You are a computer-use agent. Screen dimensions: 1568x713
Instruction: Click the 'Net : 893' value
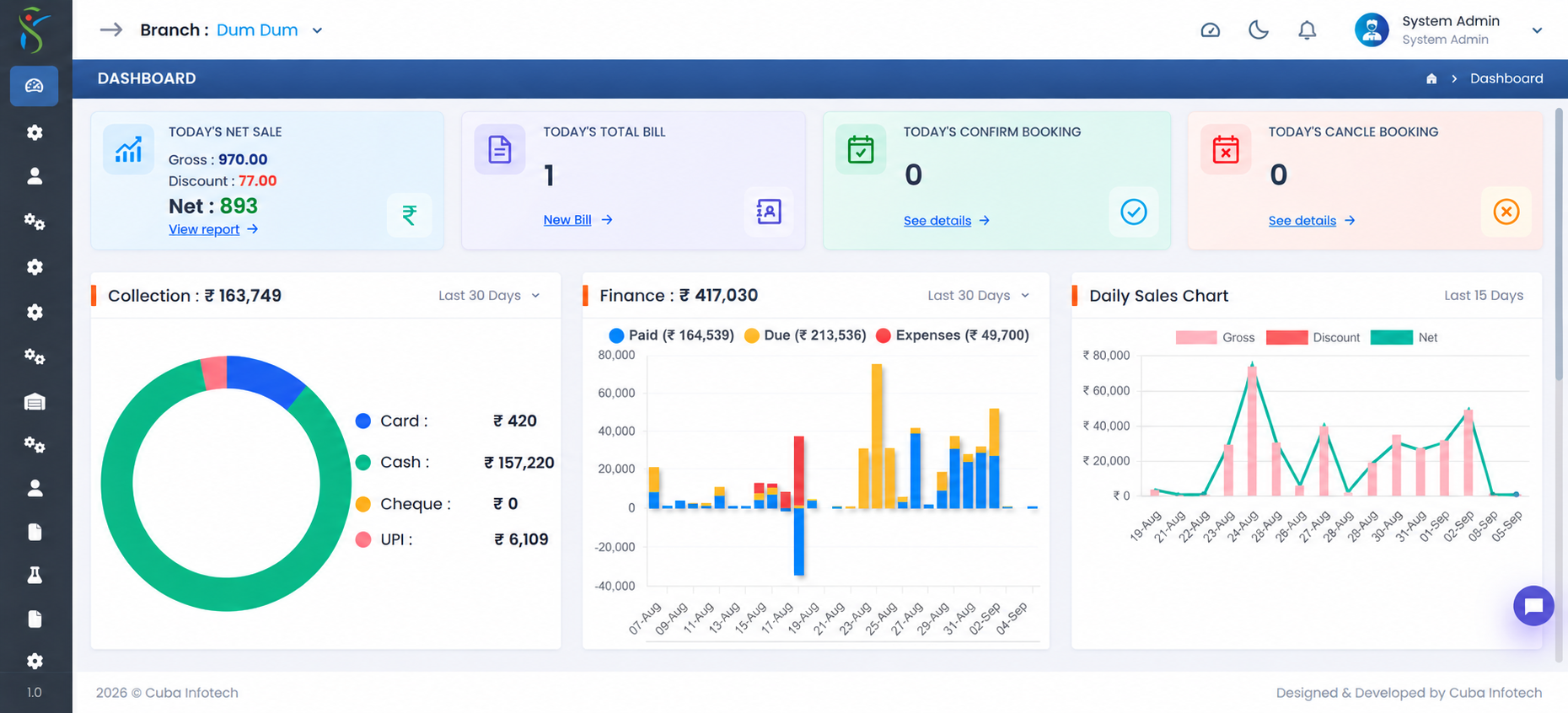point(213,206)
